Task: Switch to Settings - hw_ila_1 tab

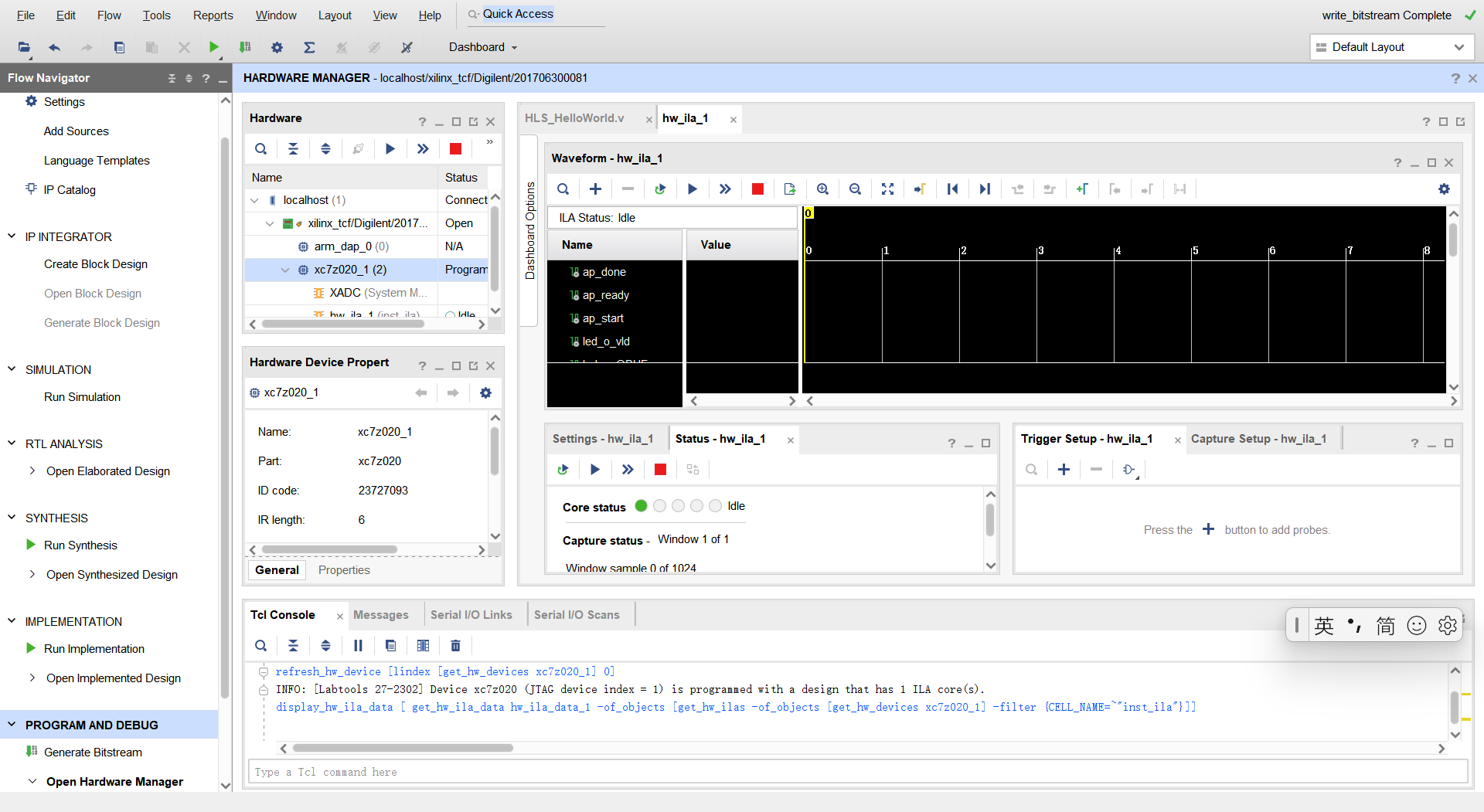Action: [603, 439]
